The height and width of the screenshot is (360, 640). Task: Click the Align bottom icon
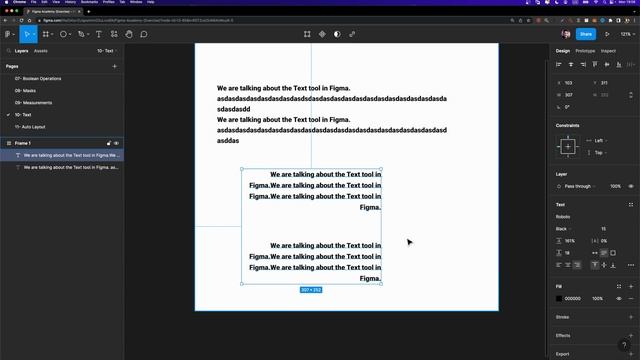click(619, 64)
